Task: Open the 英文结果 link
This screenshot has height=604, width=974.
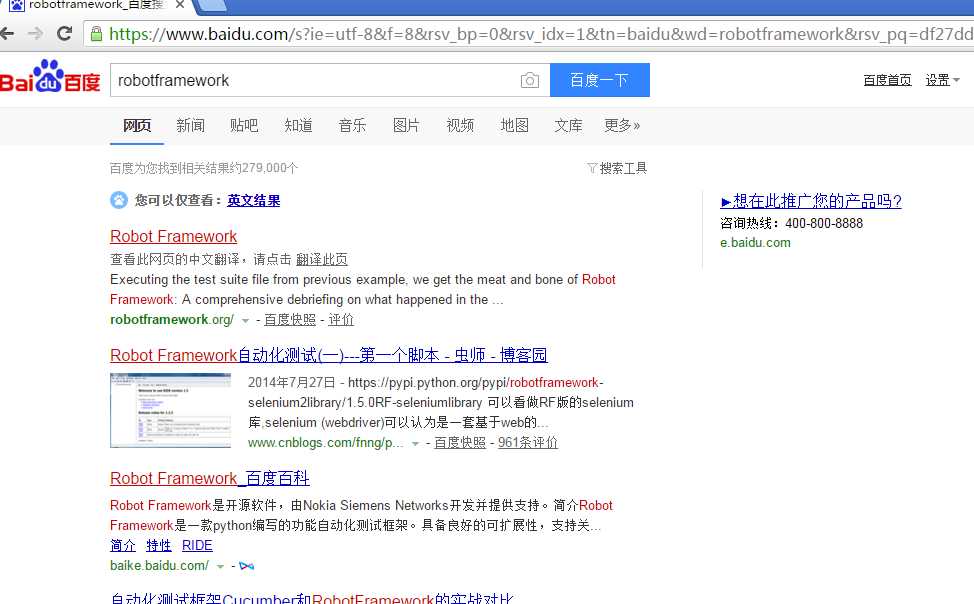Action: [x=253, y=201]
